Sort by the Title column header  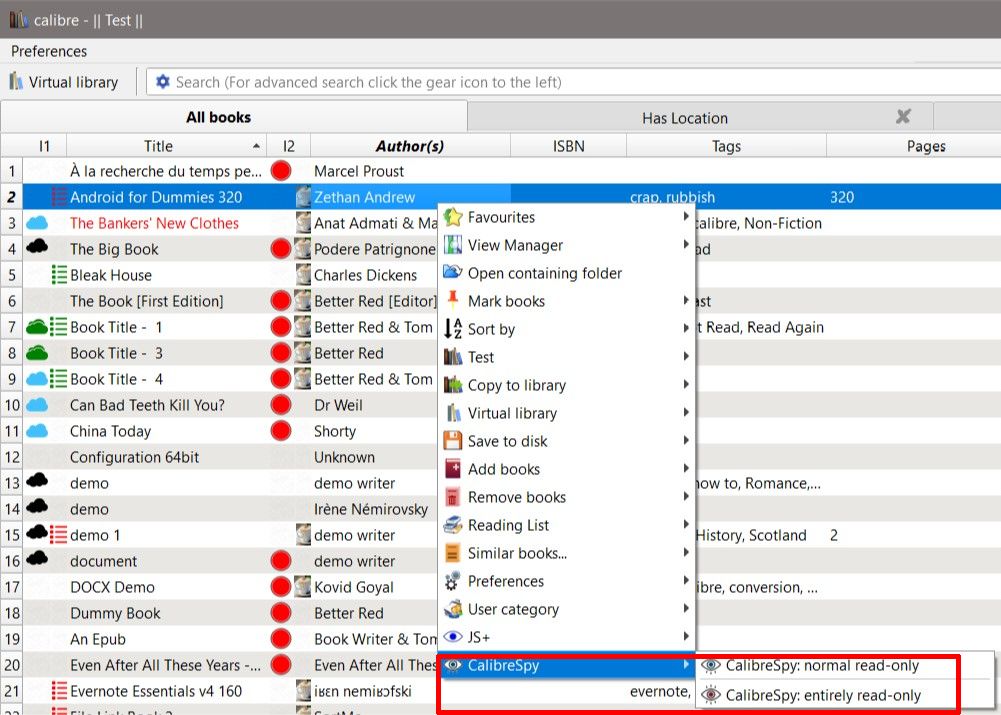[x=166, y=146]
